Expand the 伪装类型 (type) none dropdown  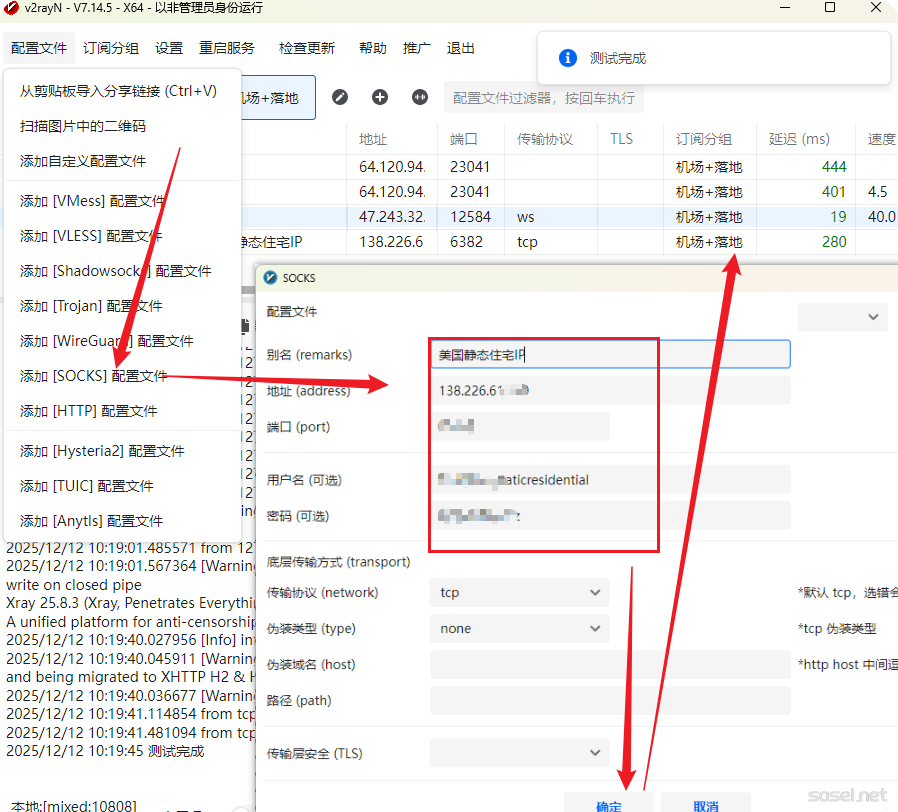click(519, 629)
